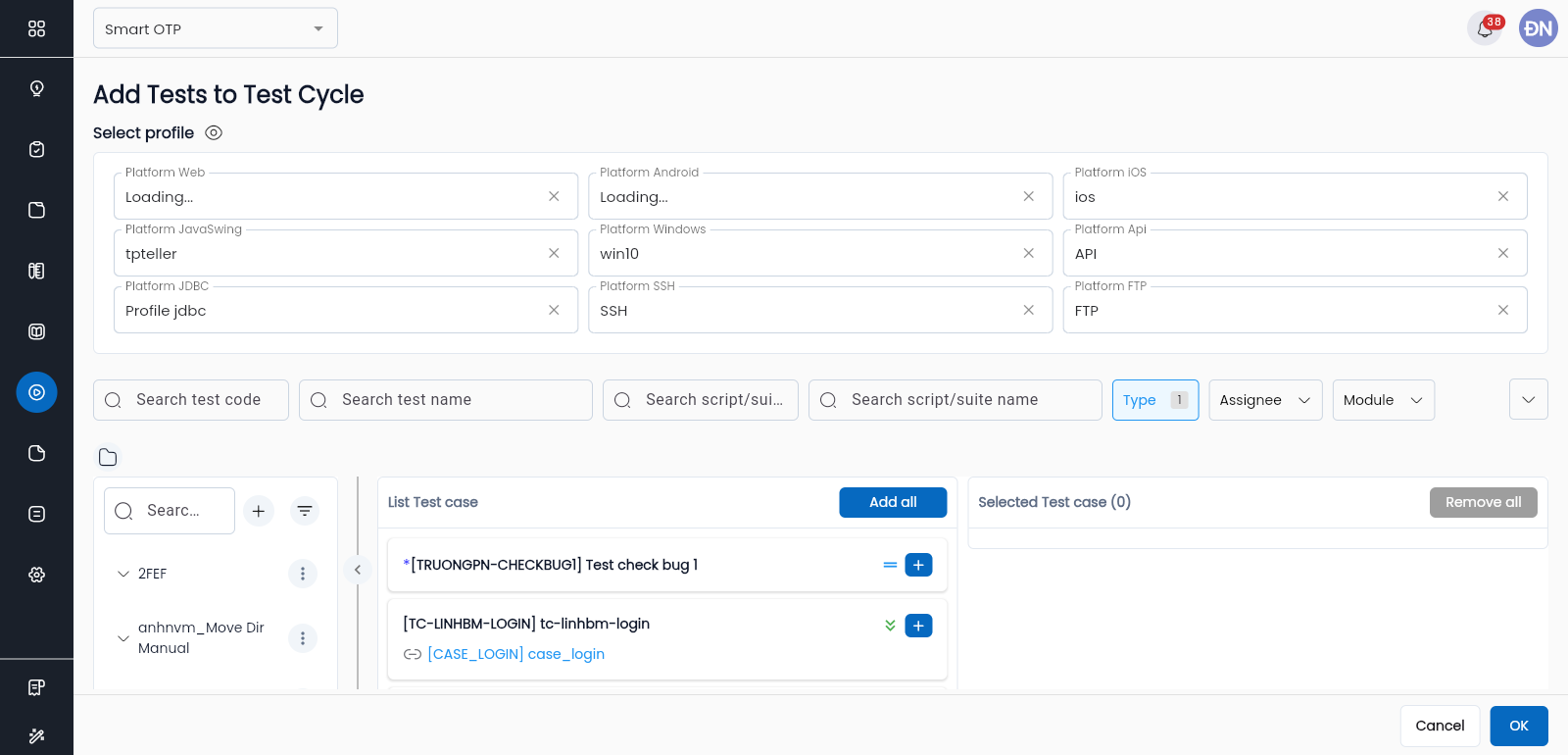Image resolution: width=1568 pixels, height=755 pixels.
Task: Collapse the folder tree side panel
Action: 358,570
